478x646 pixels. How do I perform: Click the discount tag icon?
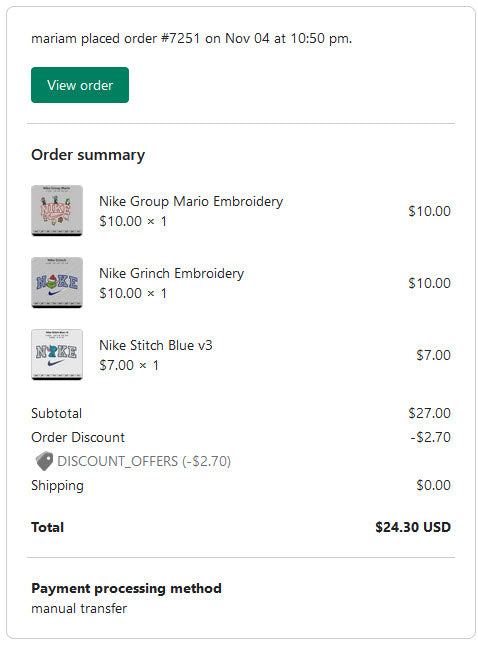44,461
